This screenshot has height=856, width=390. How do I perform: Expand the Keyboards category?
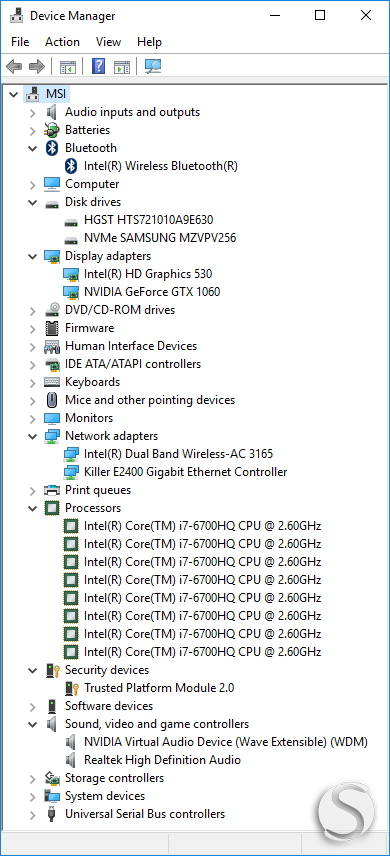(33, 382)
